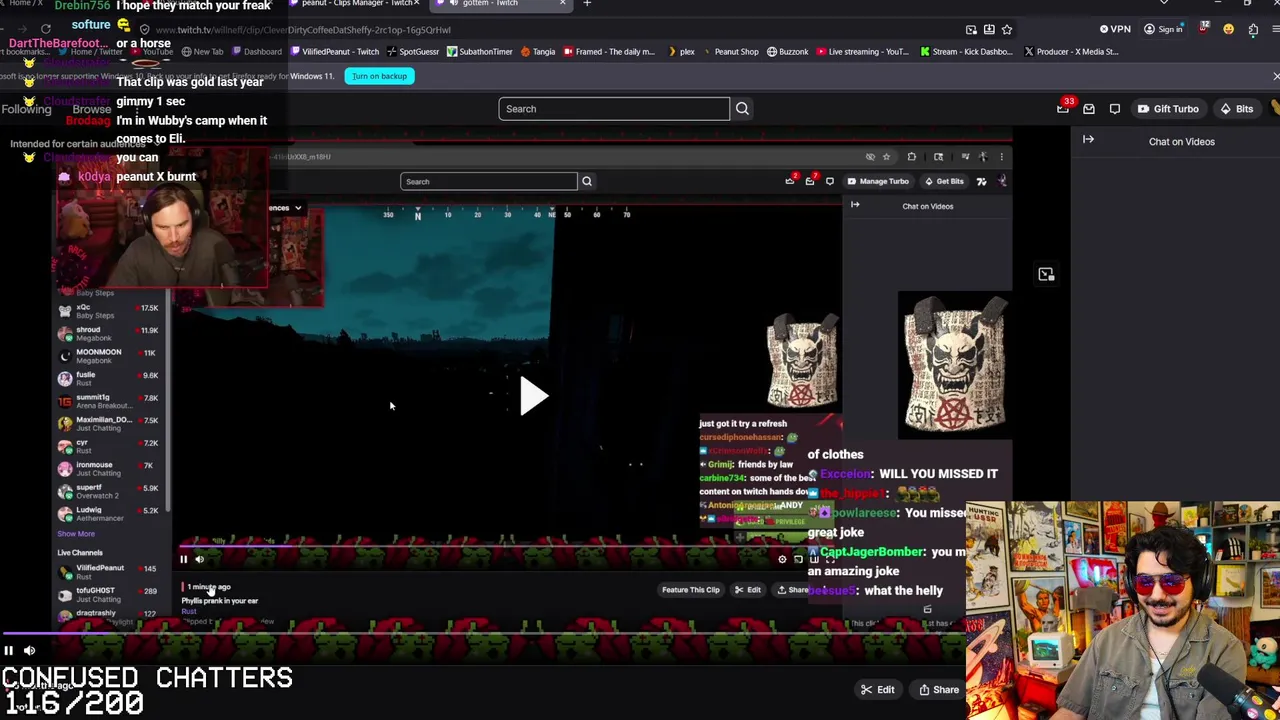Select summit1g channel in sidebar

pyautogui.click(x=108, y=401)
